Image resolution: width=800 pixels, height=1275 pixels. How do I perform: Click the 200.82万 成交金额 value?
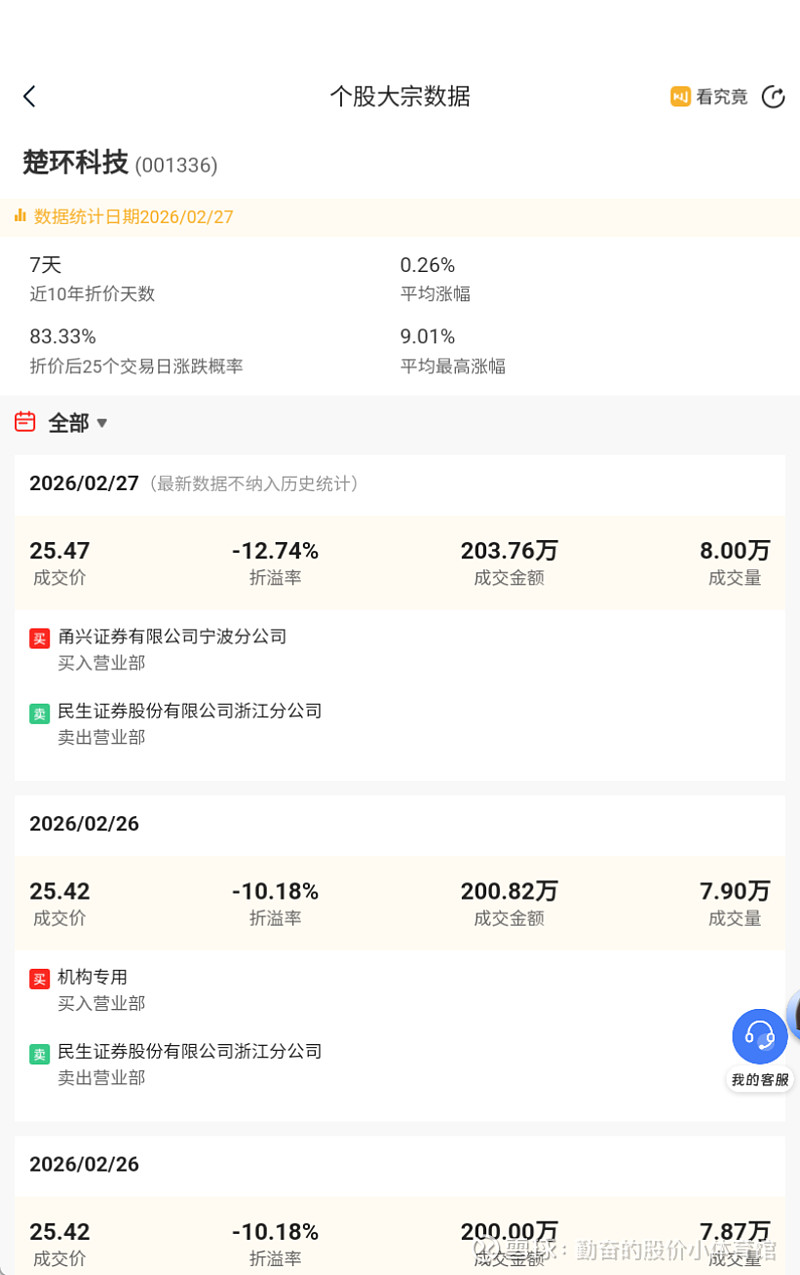point(509,891)
